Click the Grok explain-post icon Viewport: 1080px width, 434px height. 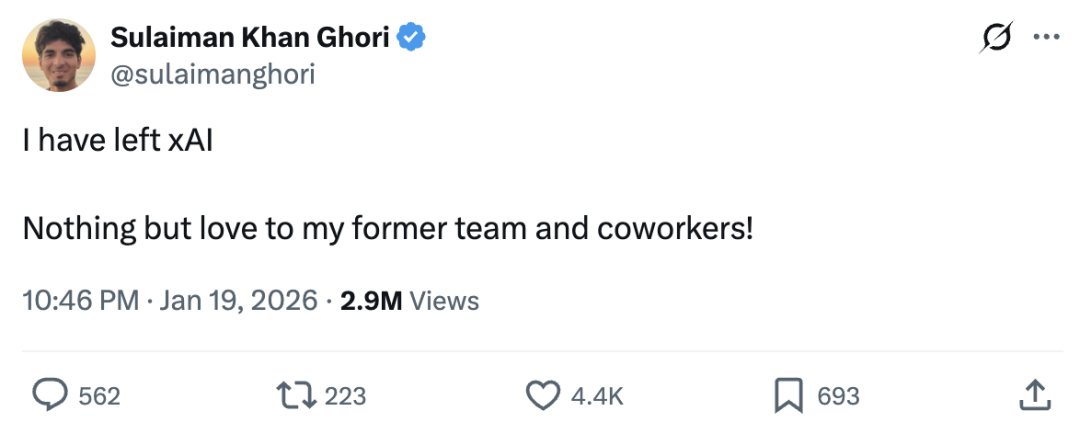tap(996, 37)
